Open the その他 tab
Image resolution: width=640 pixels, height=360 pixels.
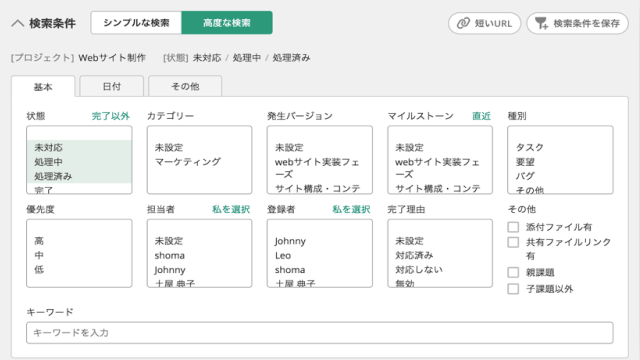[x=185, y=86]
